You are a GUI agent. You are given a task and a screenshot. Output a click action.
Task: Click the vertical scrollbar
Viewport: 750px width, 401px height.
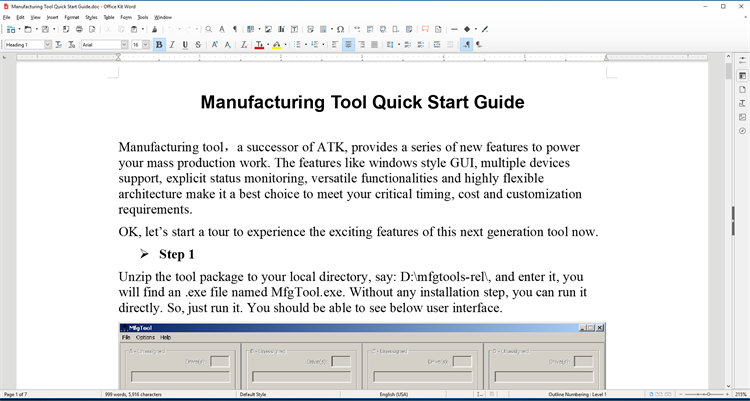click(728, 223)
